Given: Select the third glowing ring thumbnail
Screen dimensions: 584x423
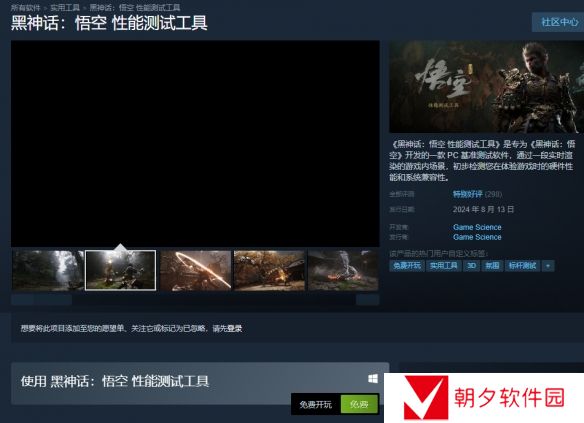Looking at the screenshot, I should tap(196, 270).
